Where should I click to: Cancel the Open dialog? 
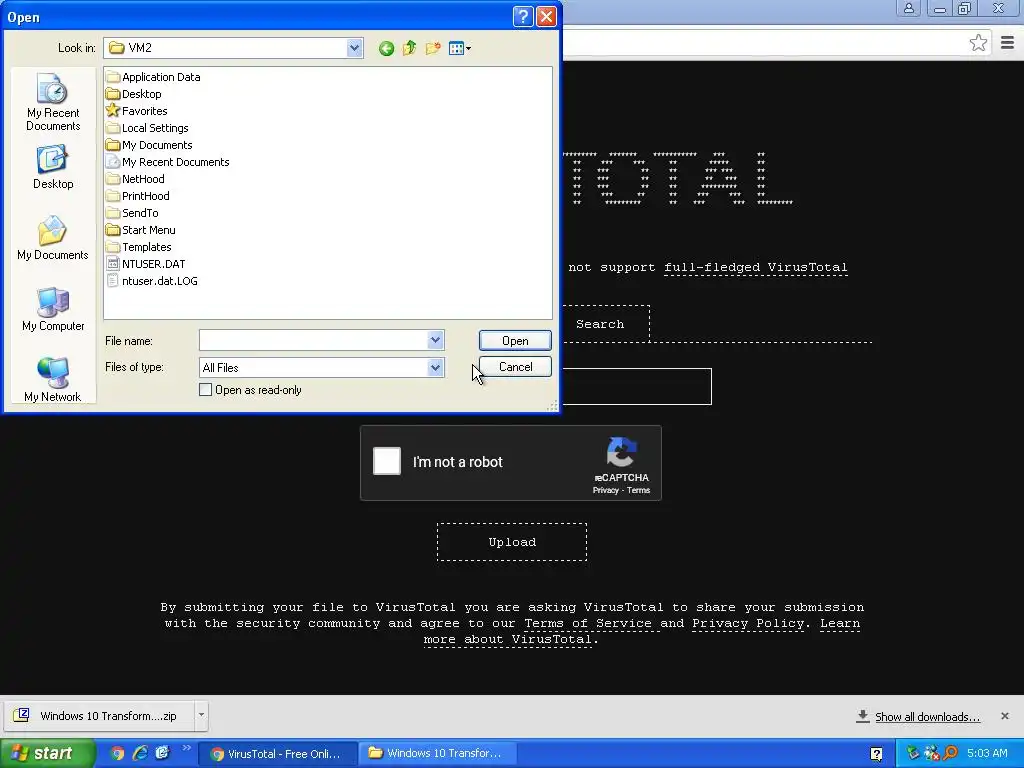515,367
